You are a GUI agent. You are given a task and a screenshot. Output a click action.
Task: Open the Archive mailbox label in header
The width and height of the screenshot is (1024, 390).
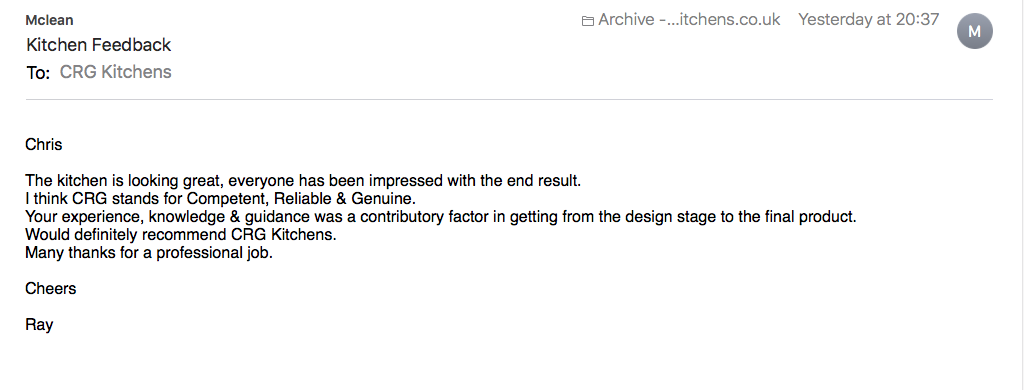(x=689, y=20)
